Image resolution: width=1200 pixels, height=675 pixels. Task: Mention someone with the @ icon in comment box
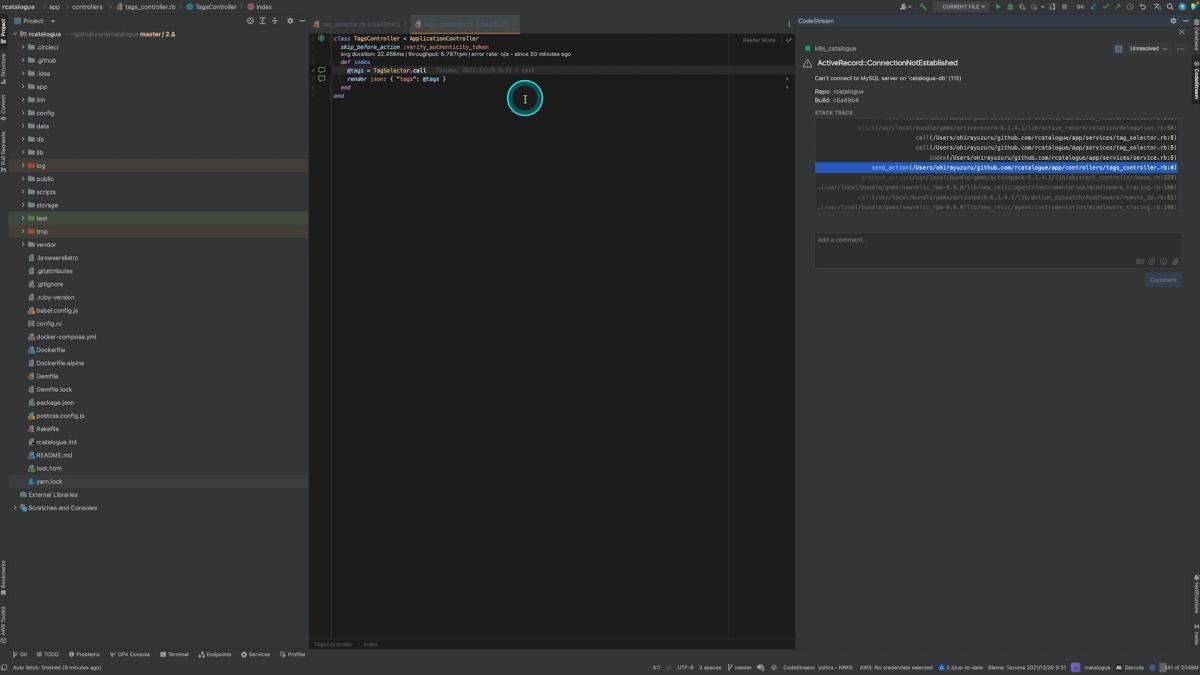pos(1152,262)
